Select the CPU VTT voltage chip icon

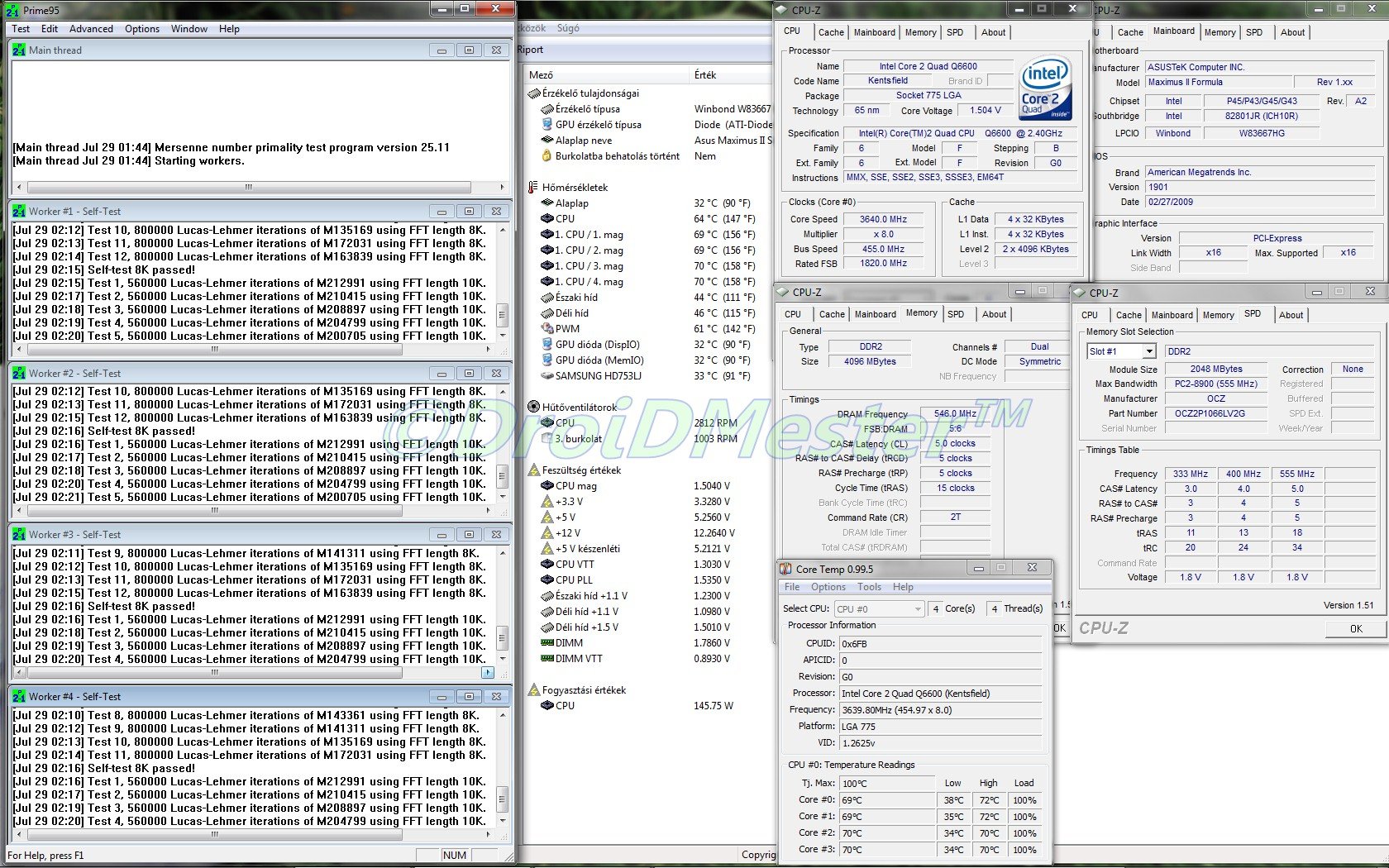tap(547, 565)
